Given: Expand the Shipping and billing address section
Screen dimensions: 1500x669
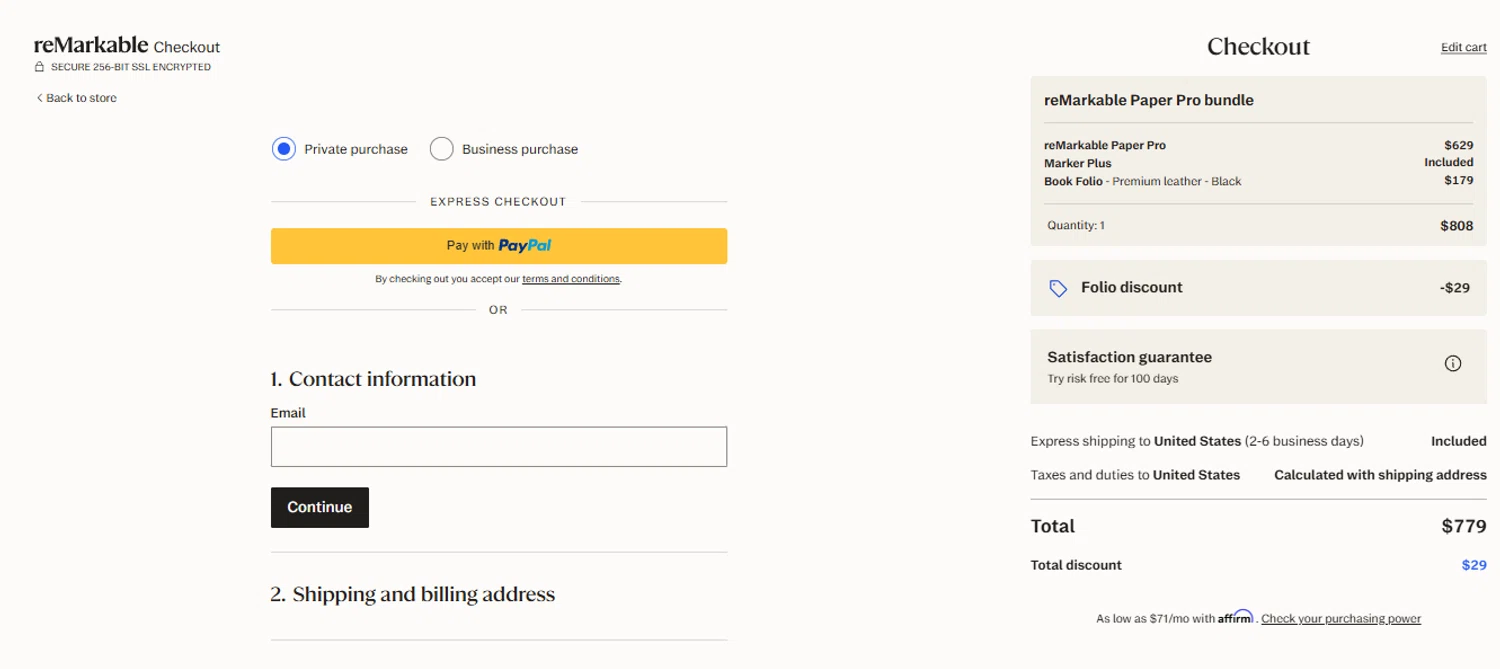Looking at the screenshot, I should point(412,594).
